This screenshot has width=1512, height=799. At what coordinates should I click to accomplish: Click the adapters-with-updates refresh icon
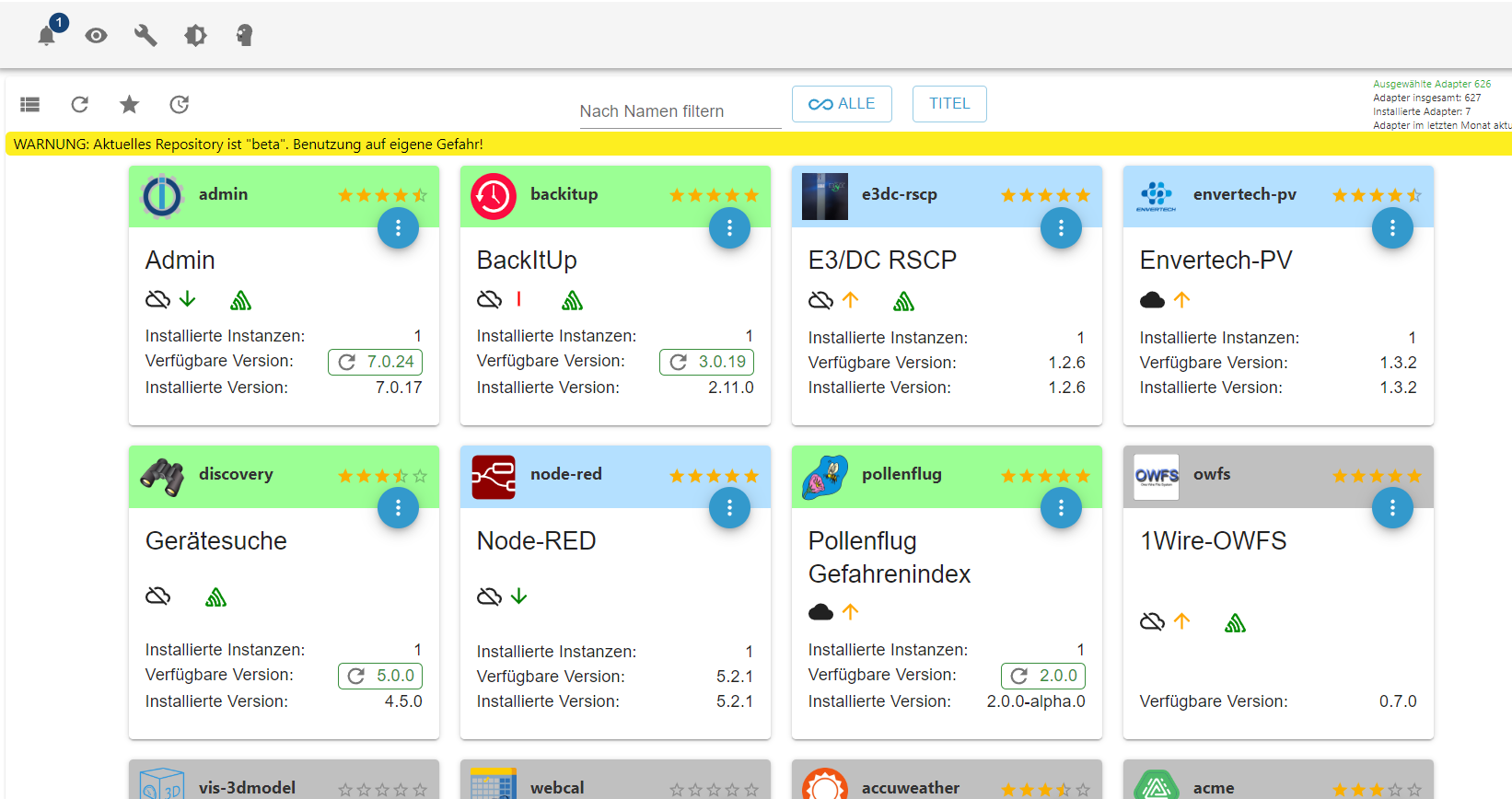(180, 104)
